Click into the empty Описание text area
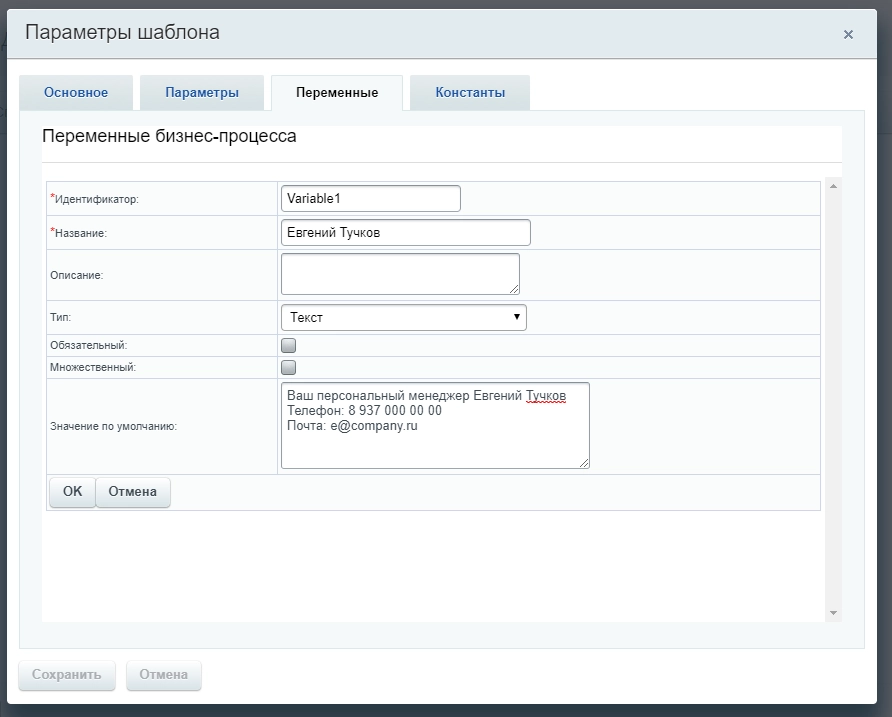This screenshot has height=717, width=892. click(x=400, y=273)
